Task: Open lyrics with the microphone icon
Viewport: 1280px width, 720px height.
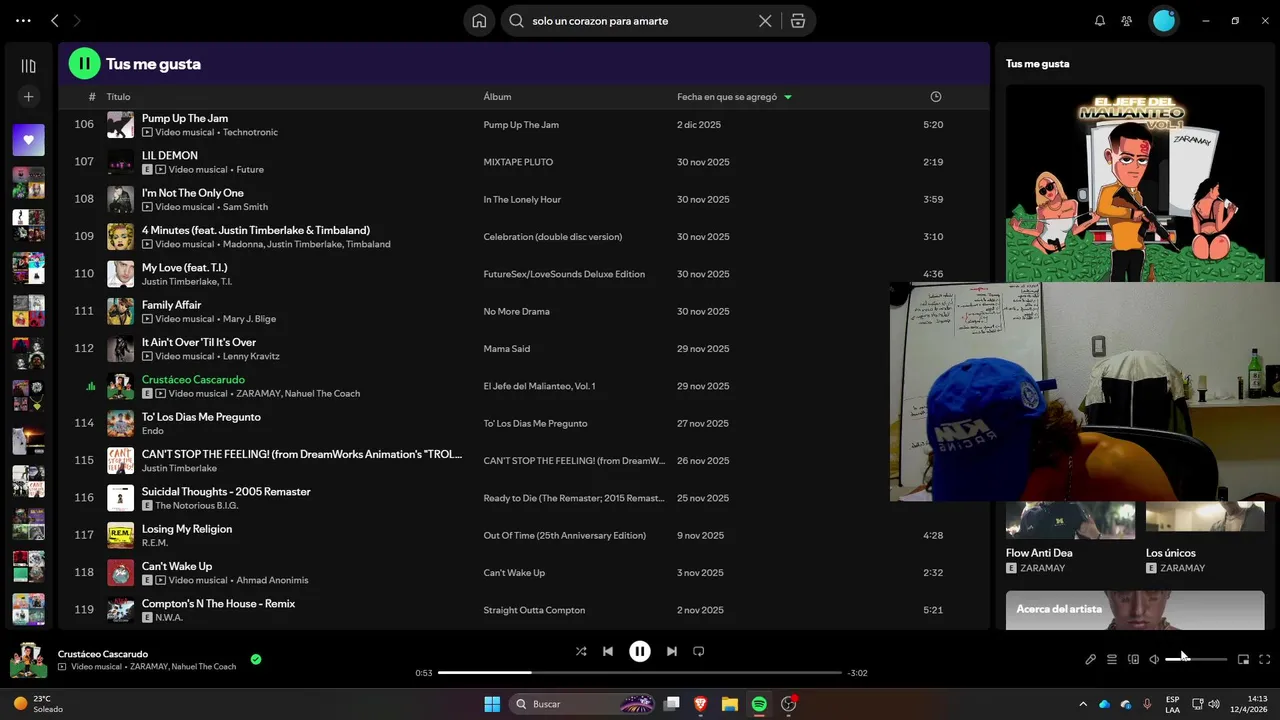Action: click(x=1091, y=659)
